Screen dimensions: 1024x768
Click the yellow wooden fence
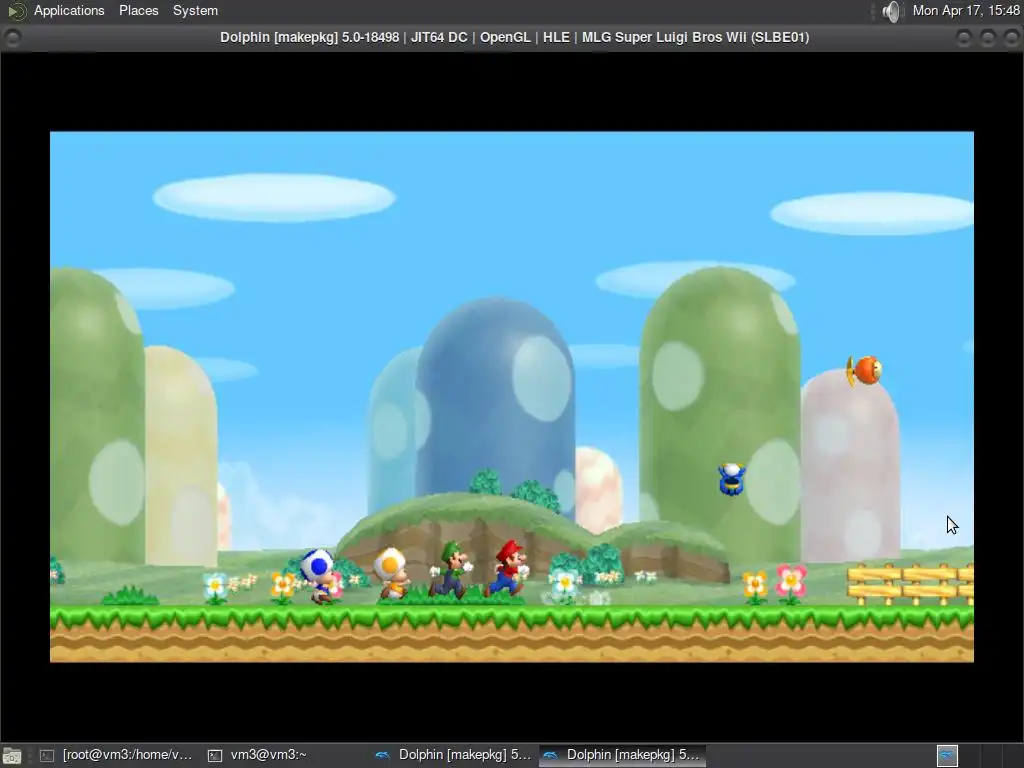point(910,584)
